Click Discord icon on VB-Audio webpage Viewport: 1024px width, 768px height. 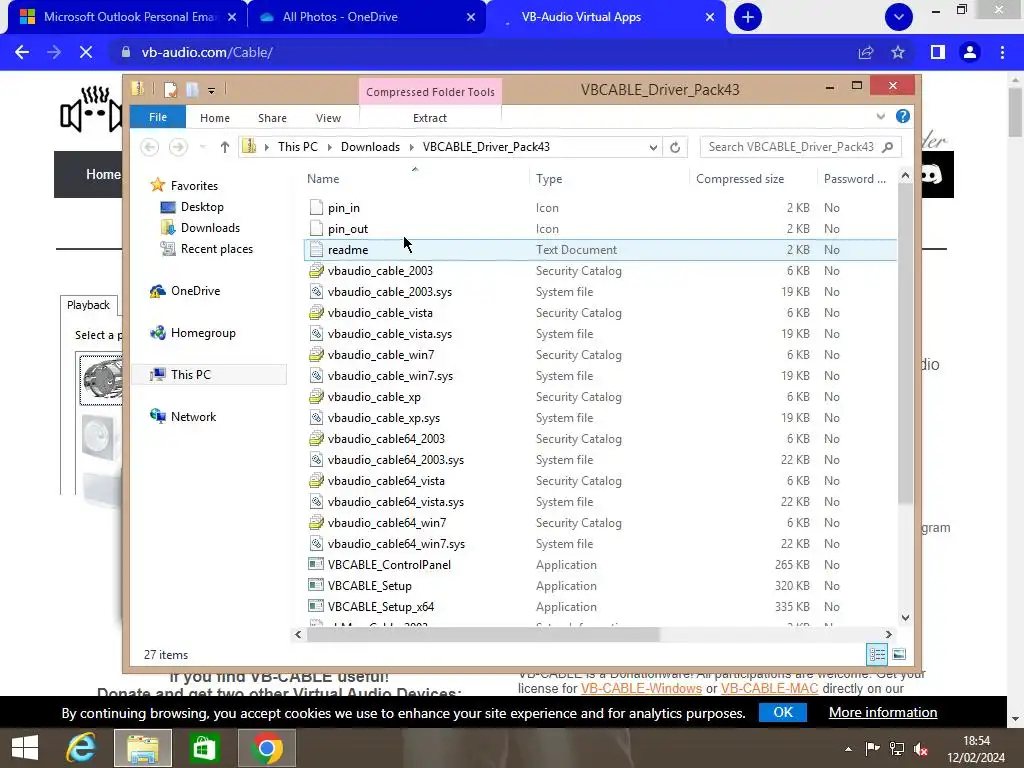point(930,174)
